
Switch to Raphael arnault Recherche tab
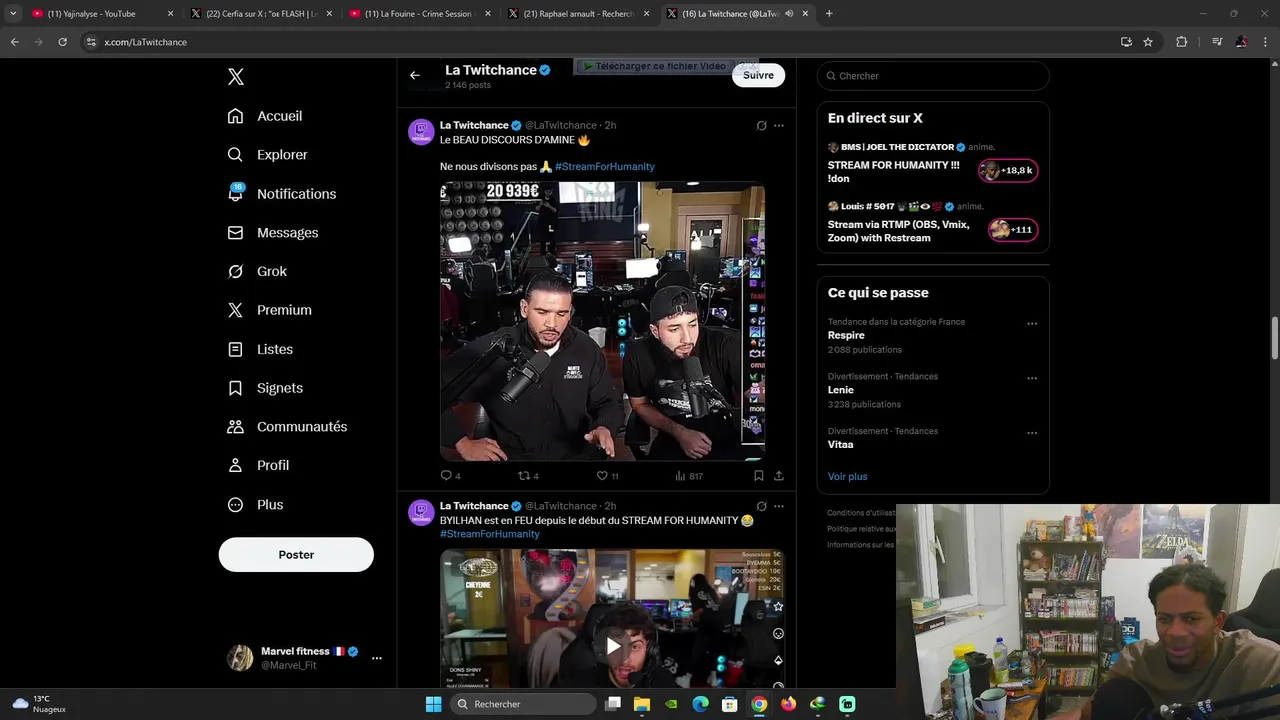577,14
